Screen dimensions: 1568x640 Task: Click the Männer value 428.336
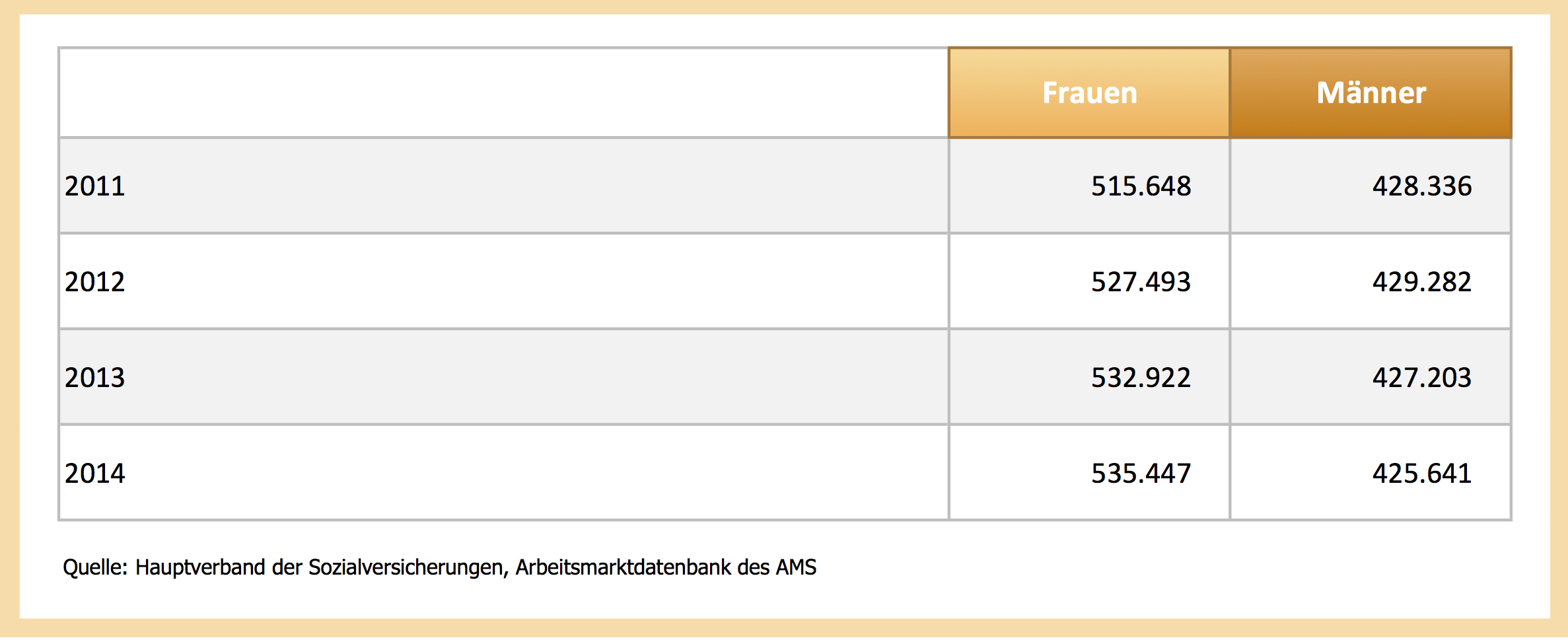point(1421,186)
